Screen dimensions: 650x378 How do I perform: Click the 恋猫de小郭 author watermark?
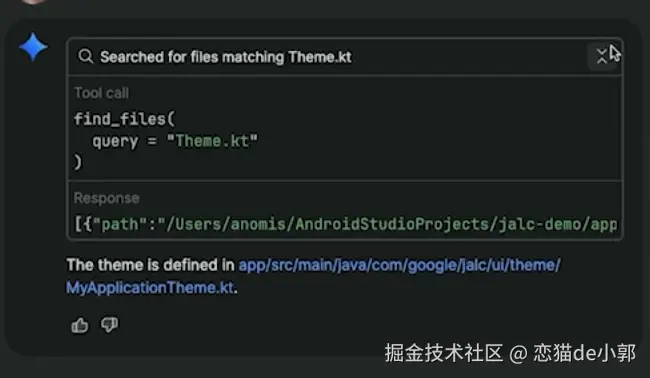pos(584,353)
